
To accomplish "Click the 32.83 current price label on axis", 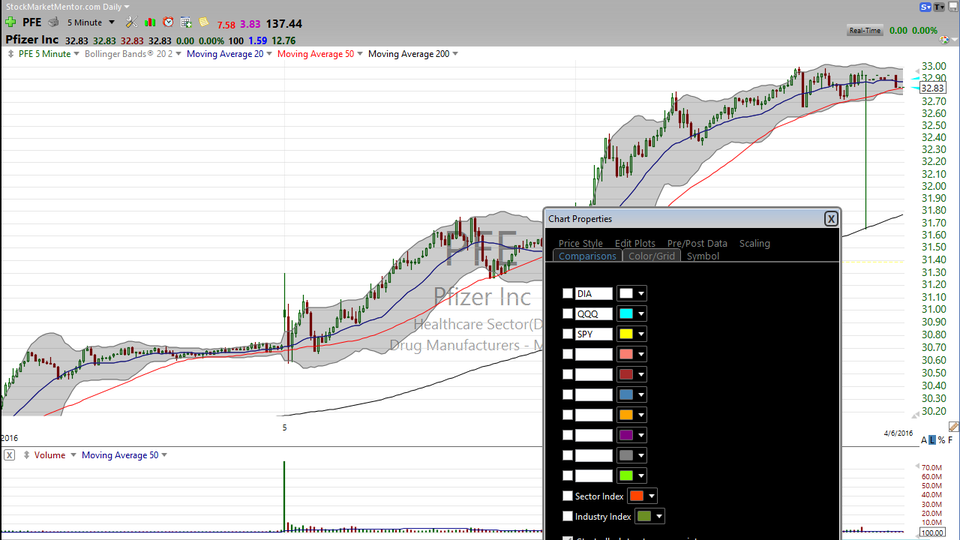I will 932,88.
